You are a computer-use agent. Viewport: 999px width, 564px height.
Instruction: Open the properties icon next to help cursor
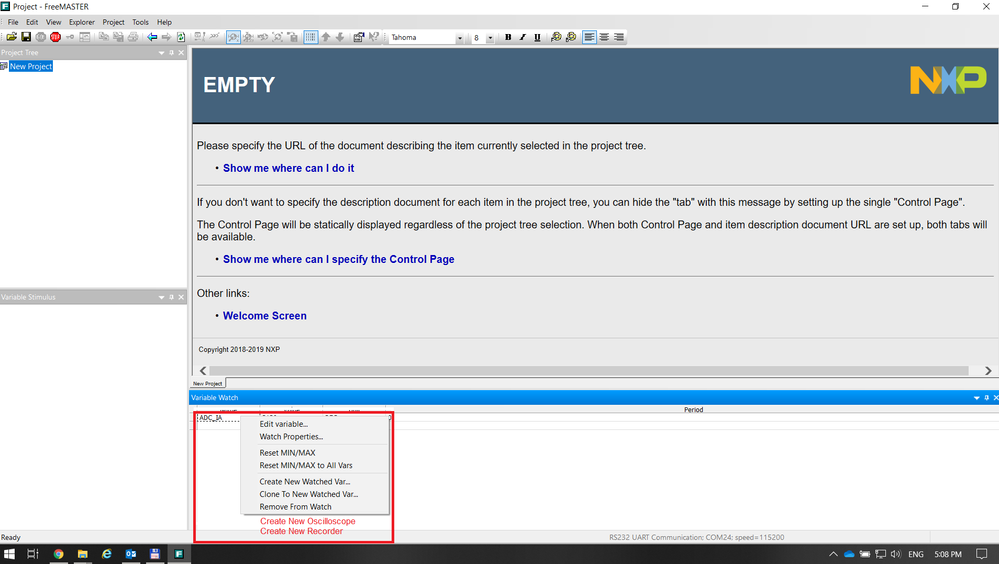(359, 37)
